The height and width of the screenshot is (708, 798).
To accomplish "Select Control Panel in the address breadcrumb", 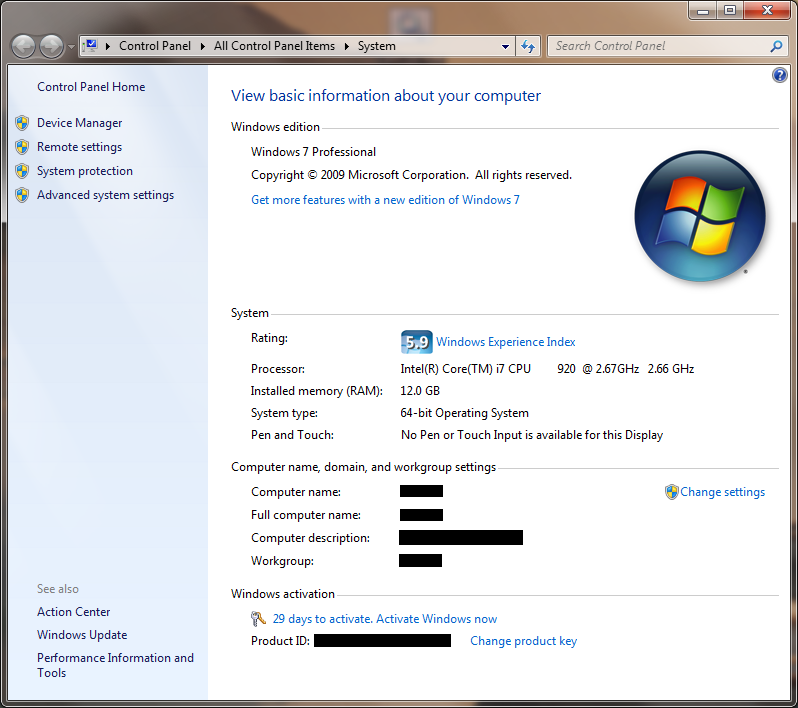I will tap(155, 46).
